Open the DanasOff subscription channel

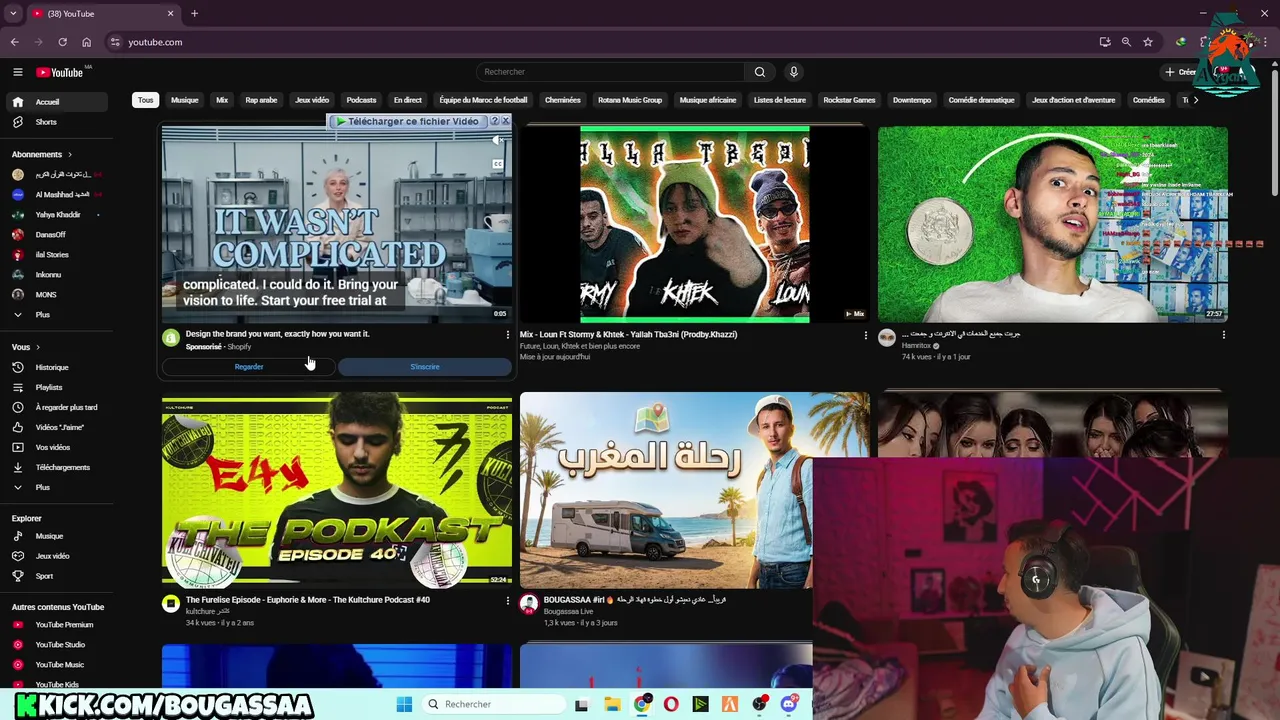pyautogui.click(x=56, y=234)
